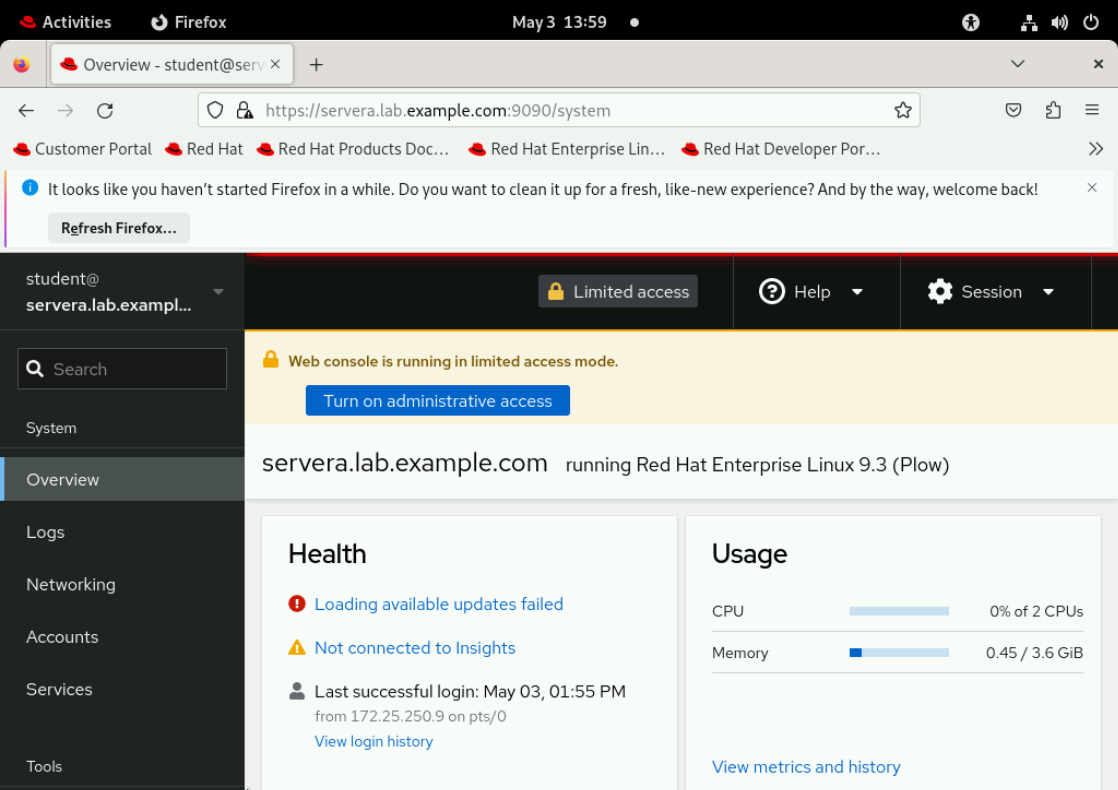The width and height of the screenshot is (1118, 790).
Task: Reload the page with the refresh icon
Action: click(x=105, y=111)
